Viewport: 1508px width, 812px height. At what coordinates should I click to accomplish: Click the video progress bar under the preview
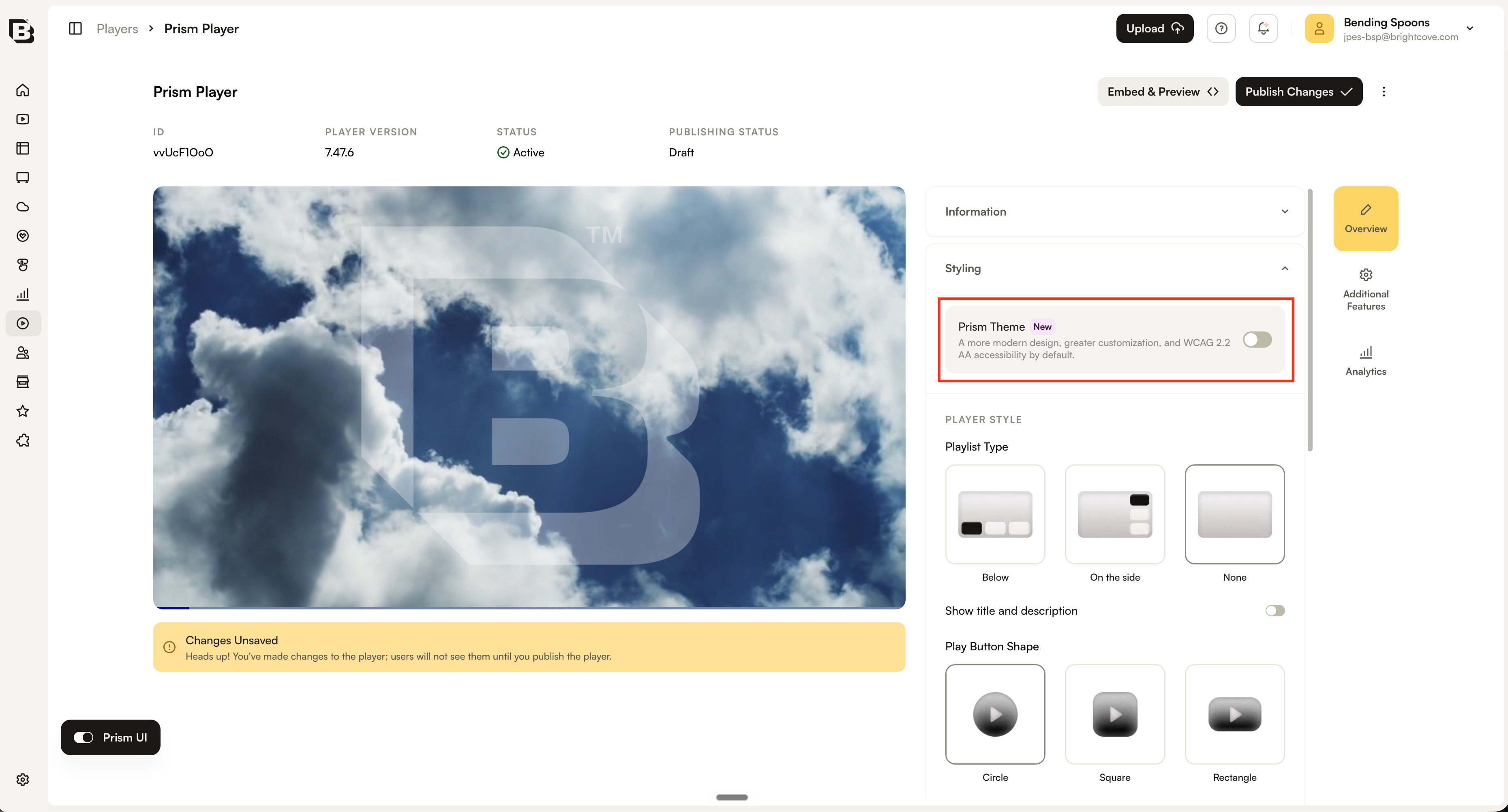point(529,608)
